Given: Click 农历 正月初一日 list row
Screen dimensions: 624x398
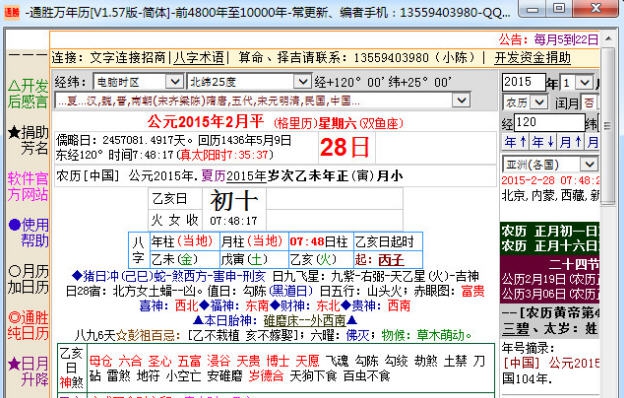Looking at the screenshot, I should click(550, 231).
